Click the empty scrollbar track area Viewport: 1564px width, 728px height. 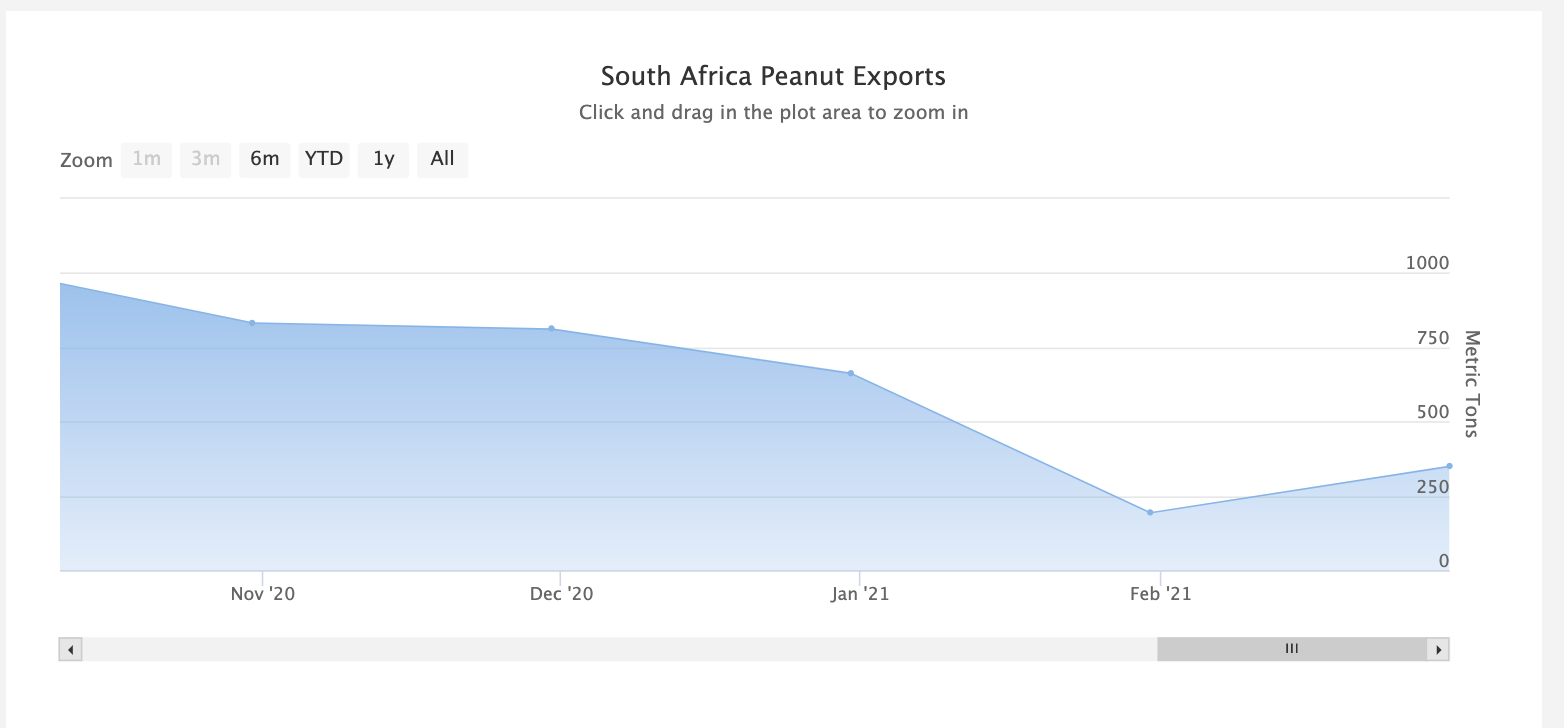(x=600, y=650)
